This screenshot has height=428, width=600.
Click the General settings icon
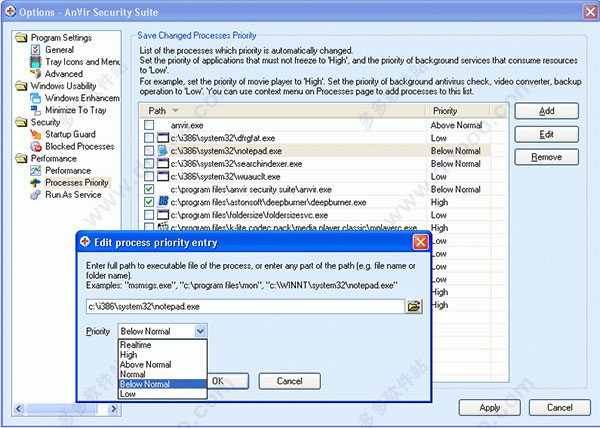(x=36, y=49)
